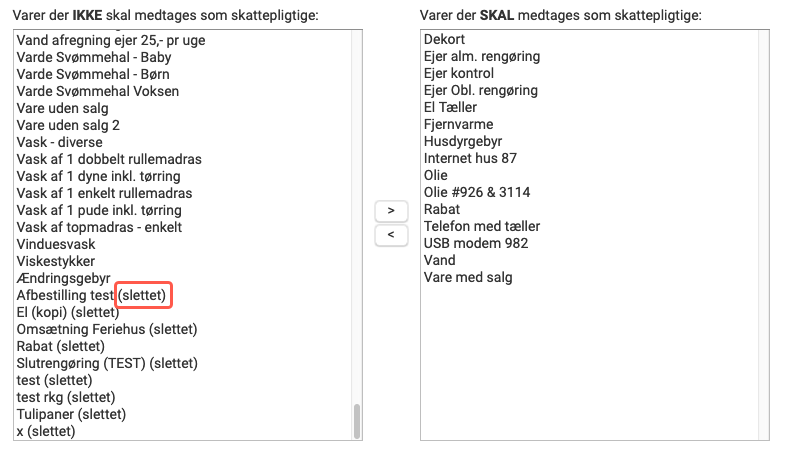Screen dimensions: 789x449
Task: Click the move right arrow button
Action: [391, 211]
